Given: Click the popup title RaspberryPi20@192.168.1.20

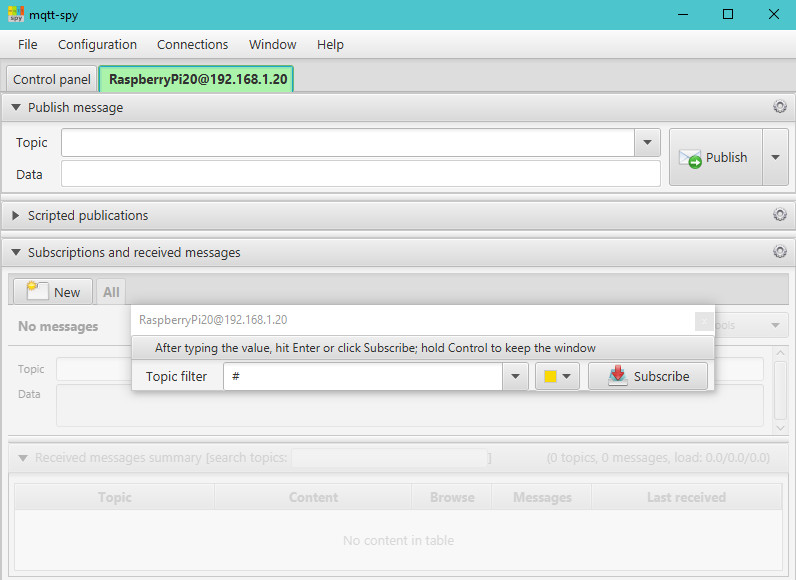Looking at the screenshot, I should 213,320.
